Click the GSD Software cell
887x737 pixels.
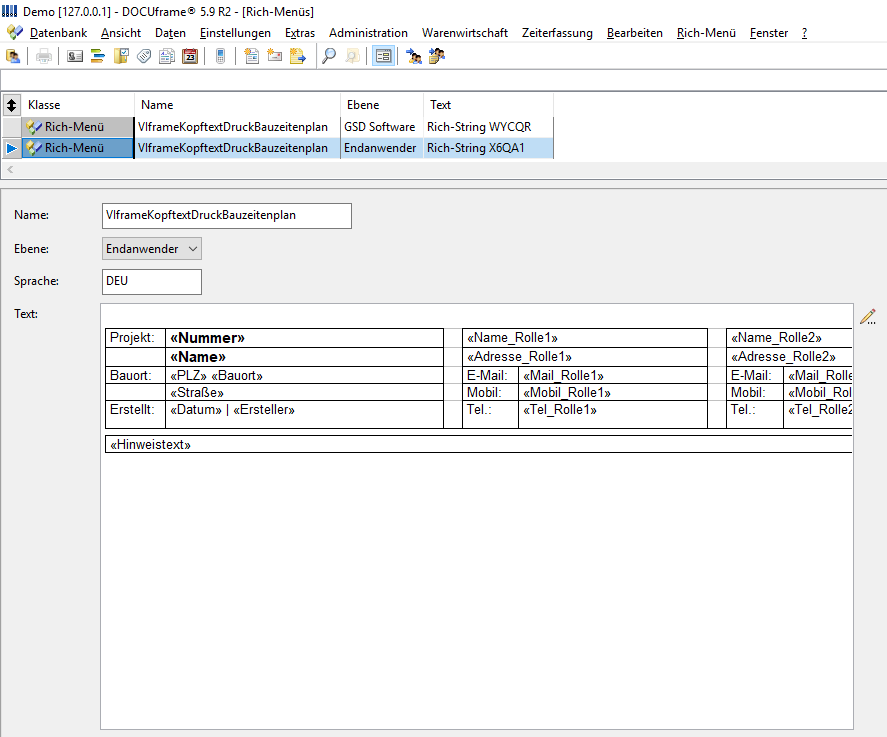point(382,127)
